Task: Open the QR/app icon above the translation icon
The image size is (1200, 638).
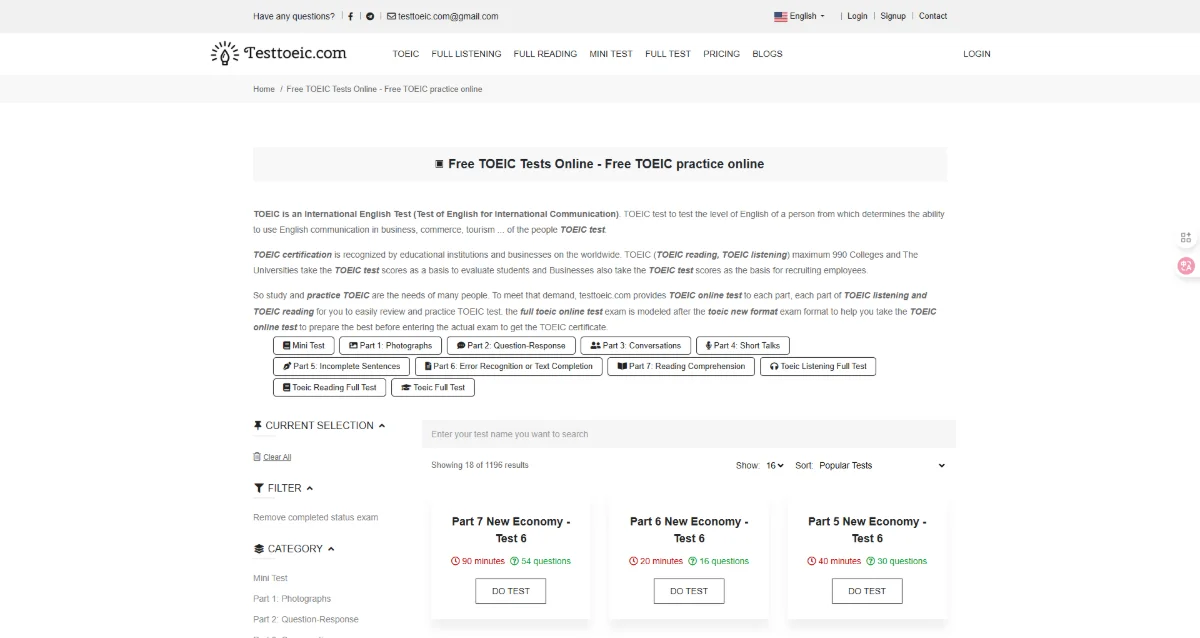Action: tap(1186, 237)
